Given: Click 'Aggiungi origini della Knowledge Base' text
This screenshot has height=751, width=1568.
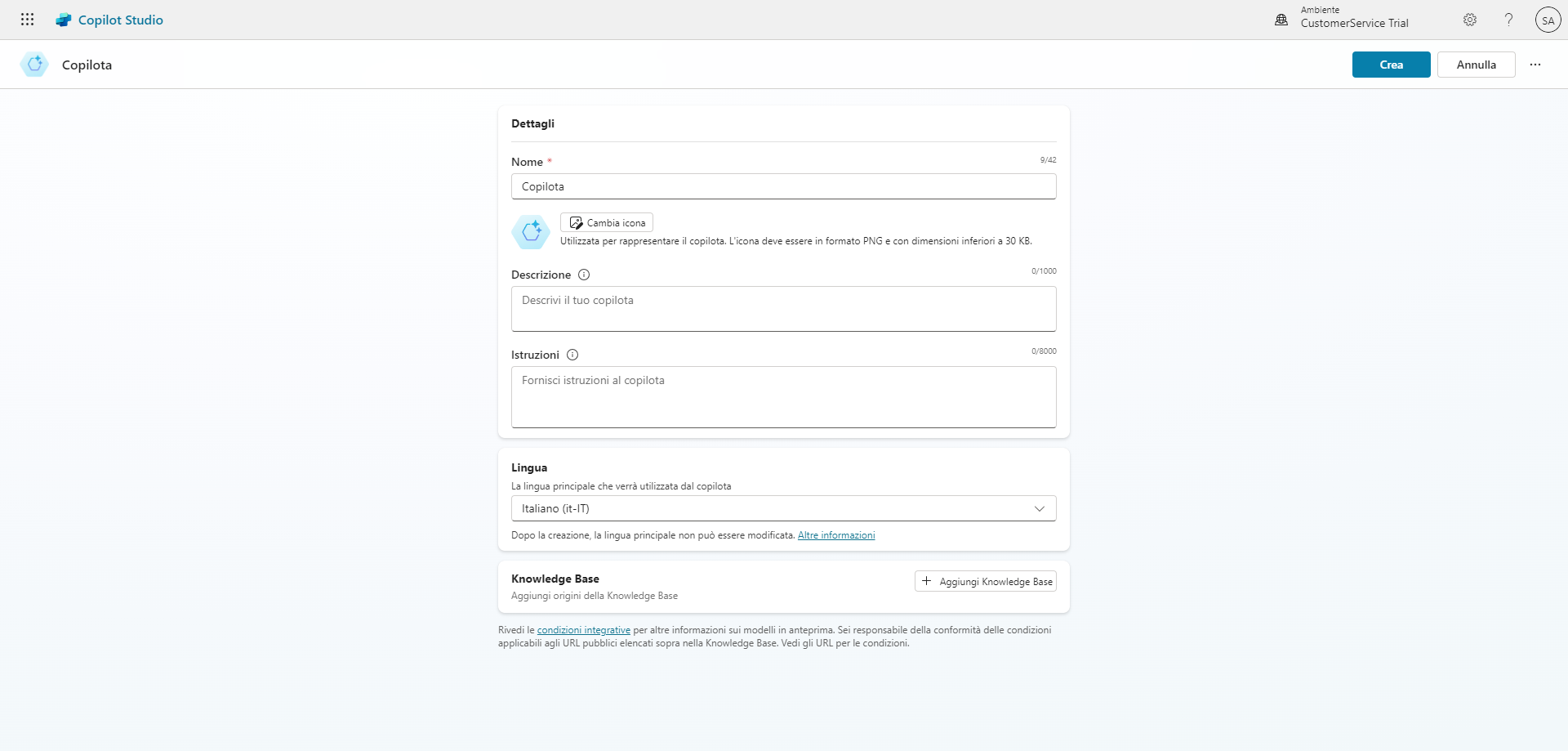Looking at the screenshot, I should pos(595,596).
